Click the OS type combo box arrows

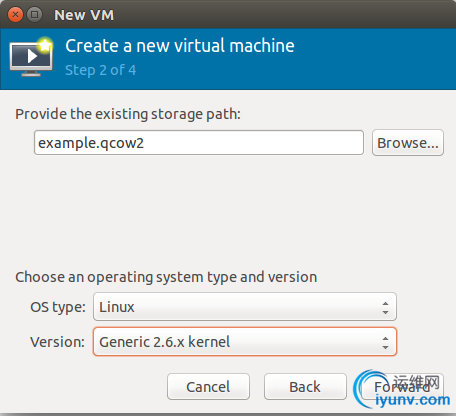385,308
